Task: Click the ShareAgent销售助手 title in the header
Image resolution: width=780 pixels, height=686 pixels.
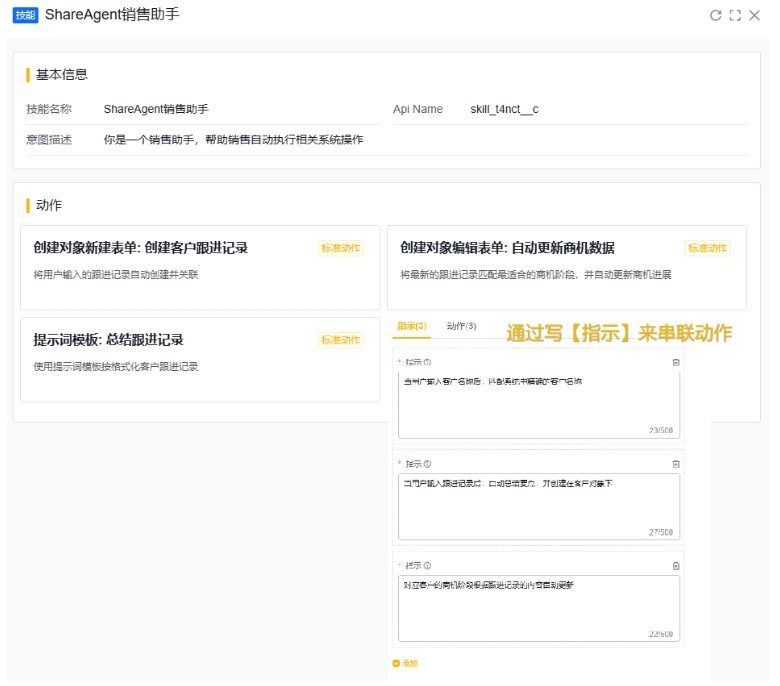Action: pos(112,15)
